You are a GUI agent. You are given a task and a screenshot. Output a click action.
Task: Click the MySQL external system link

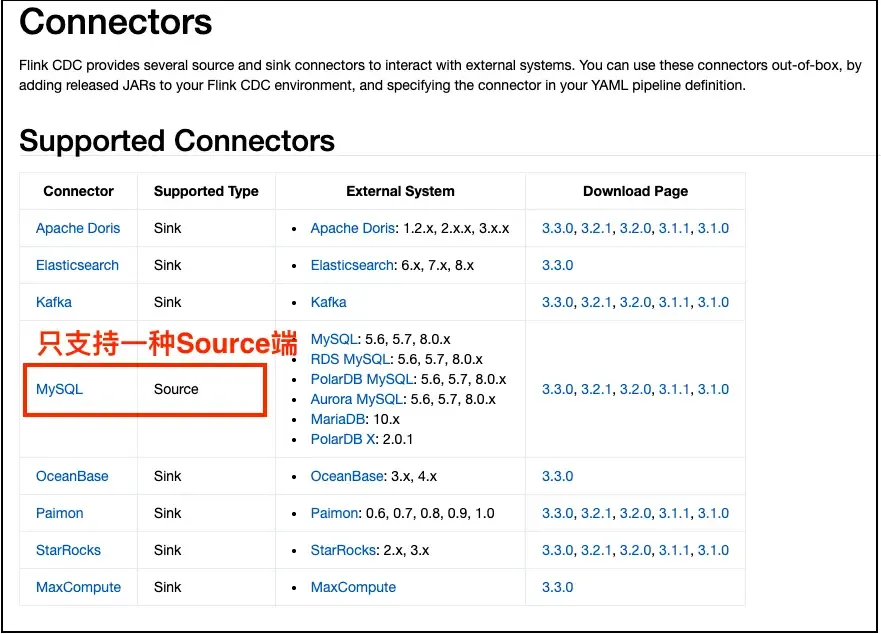pyautogui.click(x=334, y=339)
